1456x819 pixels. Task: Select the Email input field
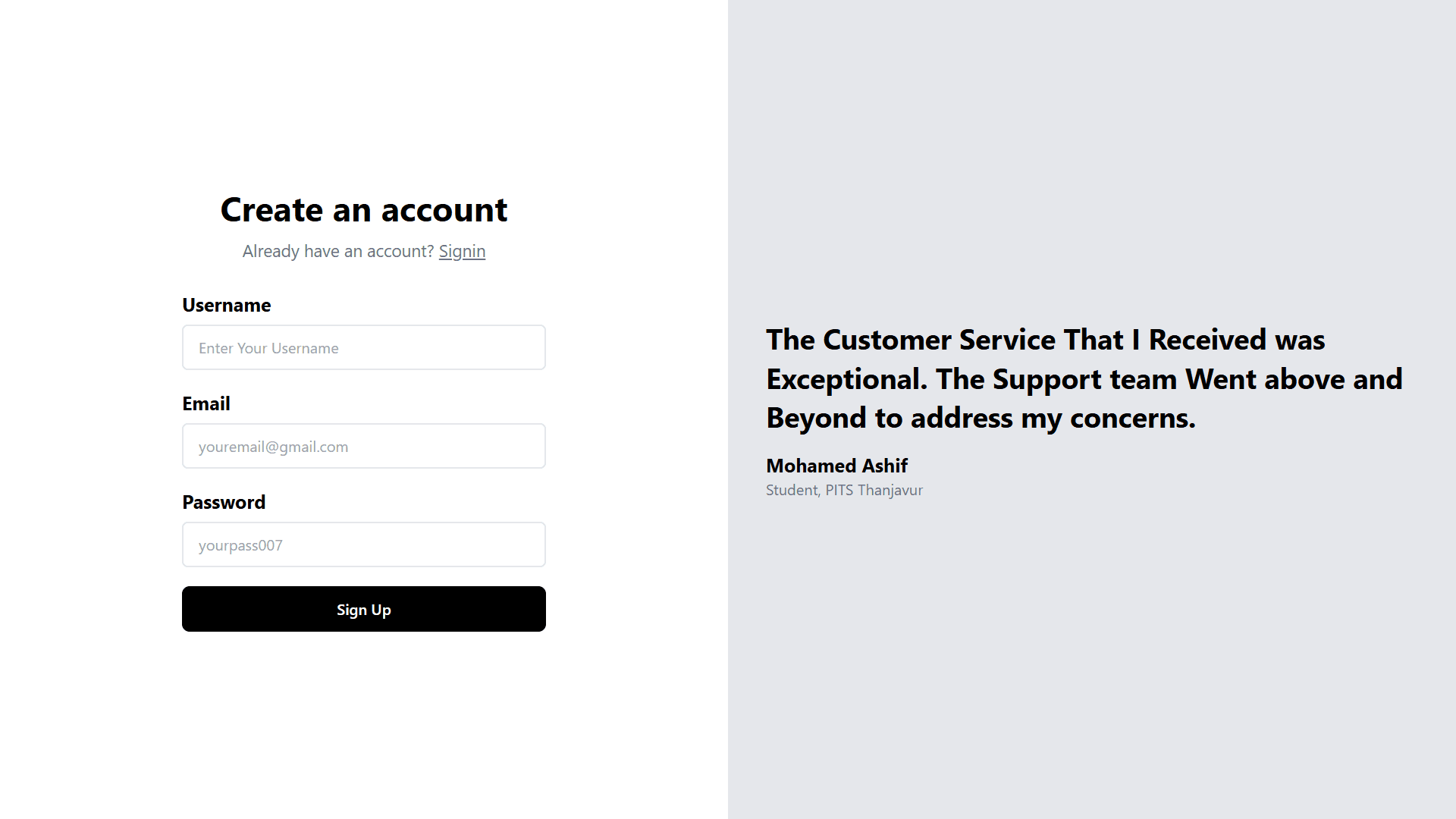point(364,446)
